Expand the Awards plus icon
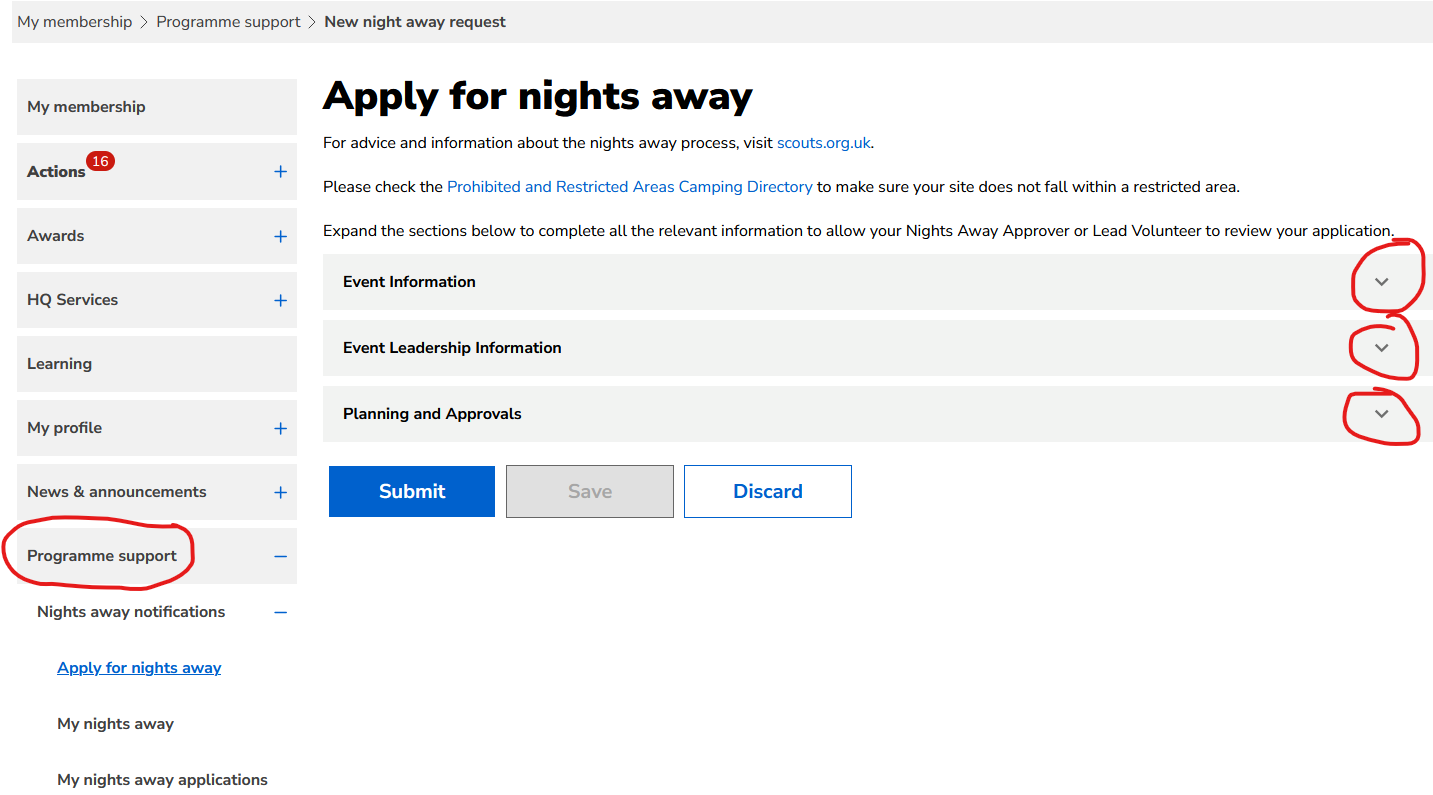 (x=280, y=236)
